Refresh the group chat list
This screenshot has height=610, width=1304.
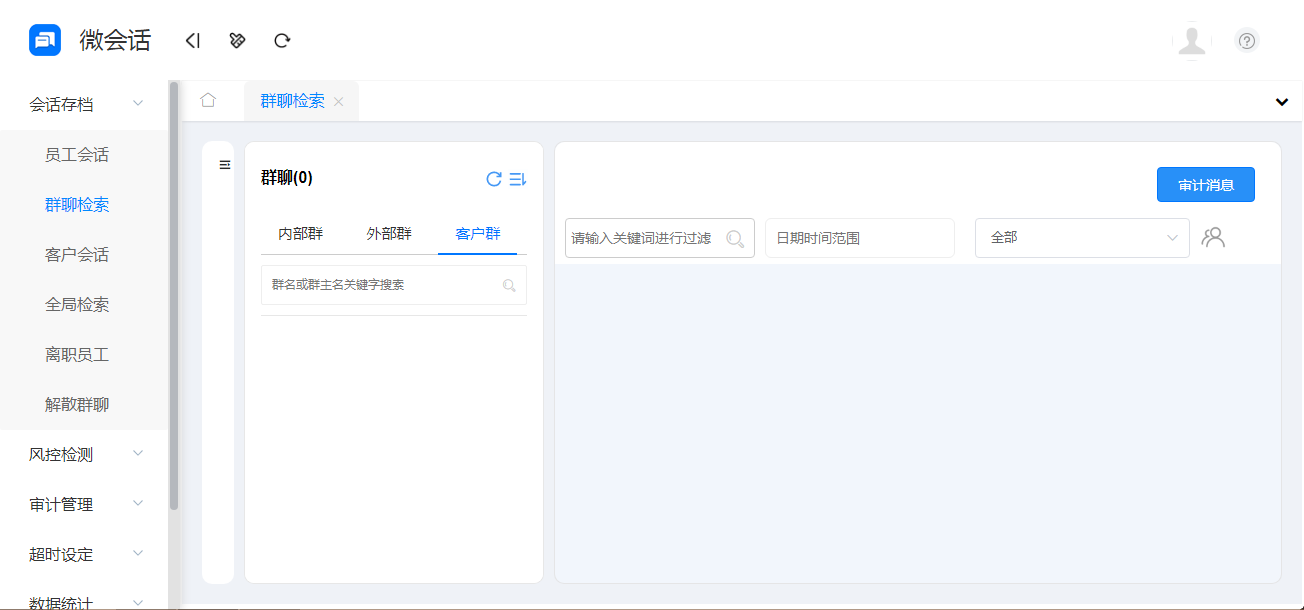492,178
